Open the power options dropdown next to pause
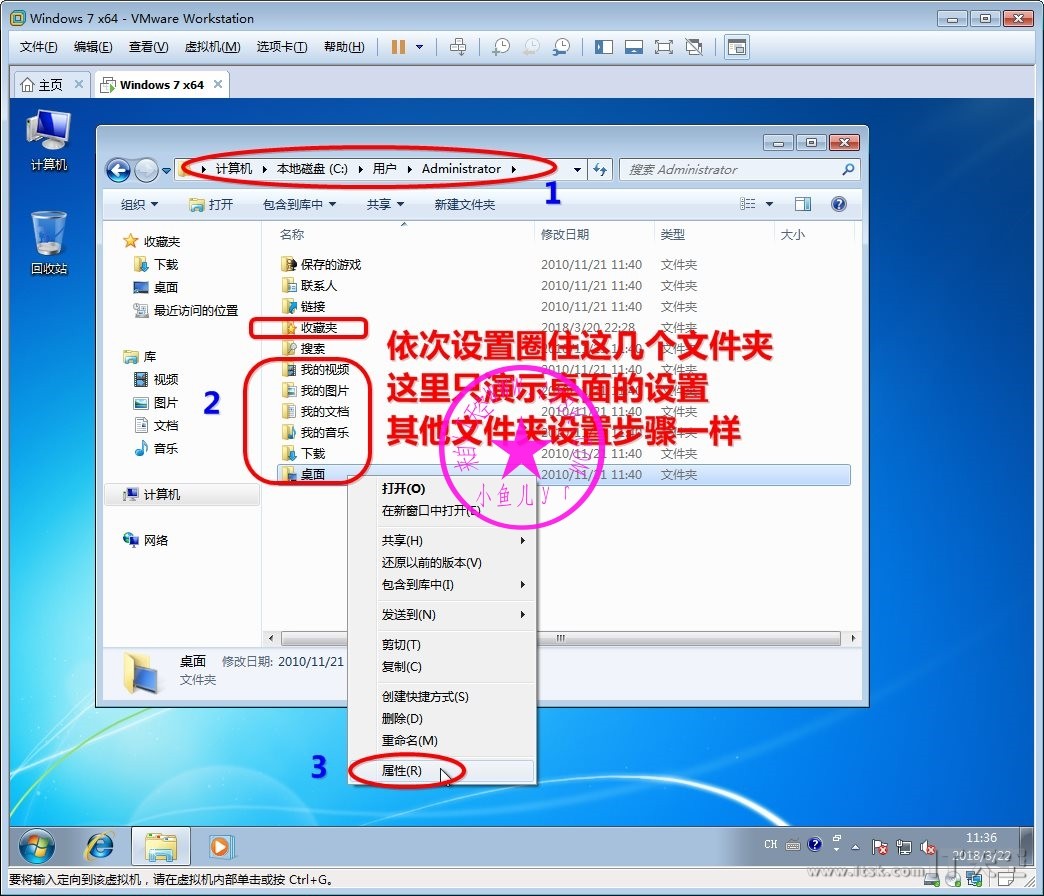Viewport: 1044px width, 896px height. click(x=419, y=47)
